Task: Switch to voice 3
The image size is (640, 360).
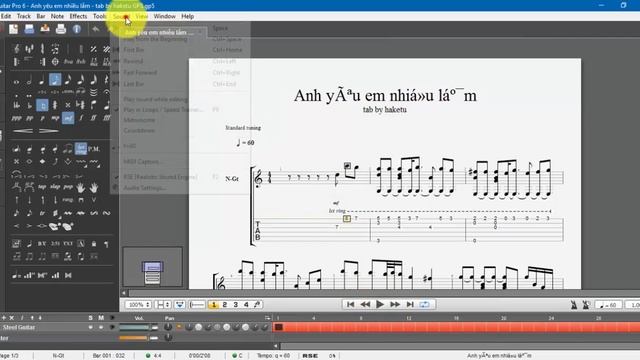Action: coord(236,304)
